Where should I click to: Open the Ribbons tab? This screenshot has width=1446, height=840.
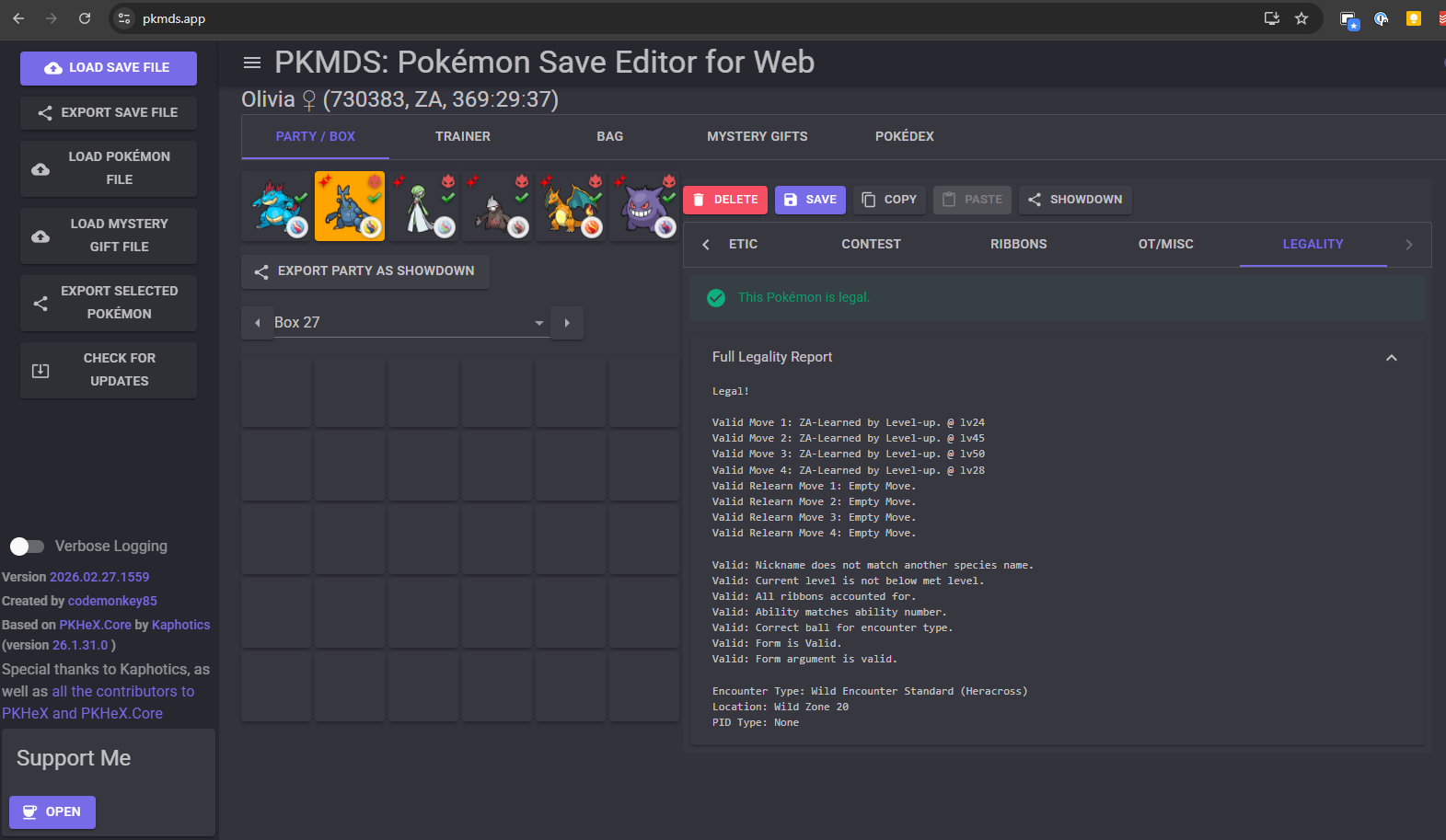(x=1018, y=244)
